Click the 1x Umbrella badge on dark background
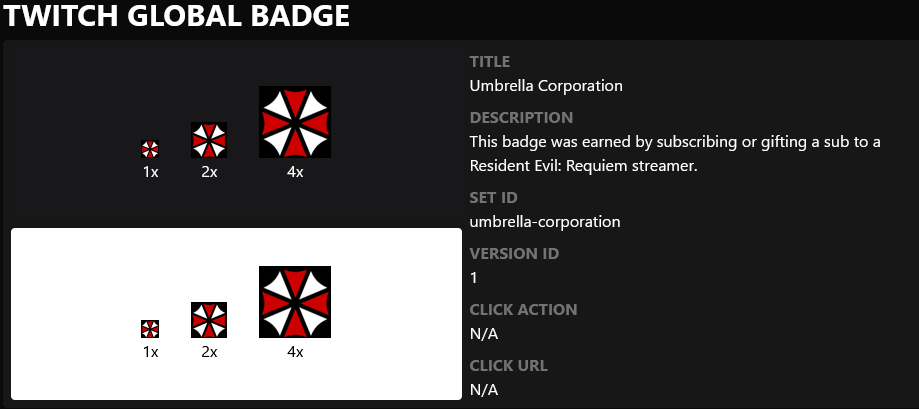The width and height of the screenshot is (919, 409). pos(150,149)
